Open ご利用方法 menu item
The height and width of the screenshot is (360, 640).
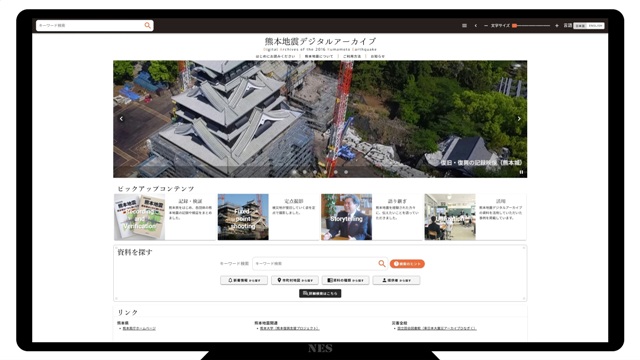click(x=352, y=56)
